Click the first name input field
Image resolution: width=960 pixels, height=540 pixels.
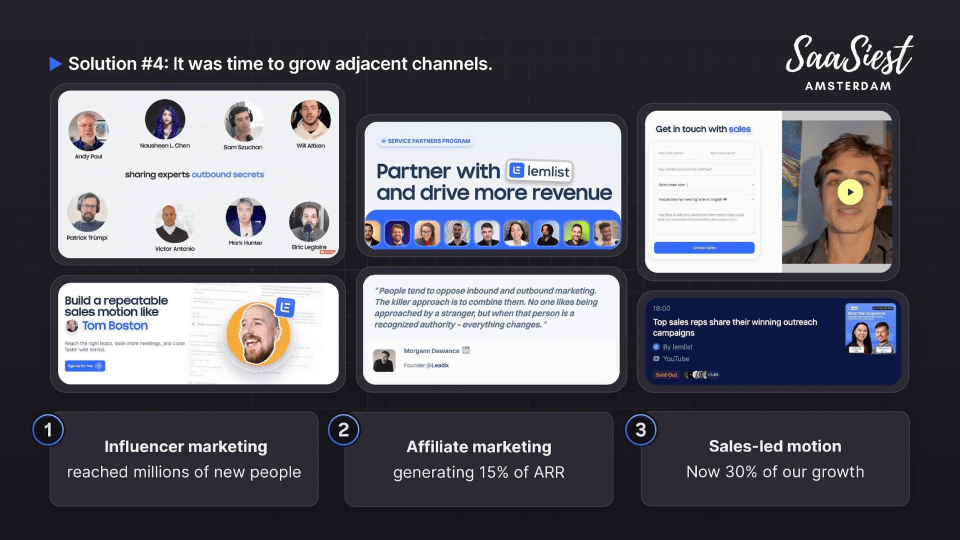point(678,153)
